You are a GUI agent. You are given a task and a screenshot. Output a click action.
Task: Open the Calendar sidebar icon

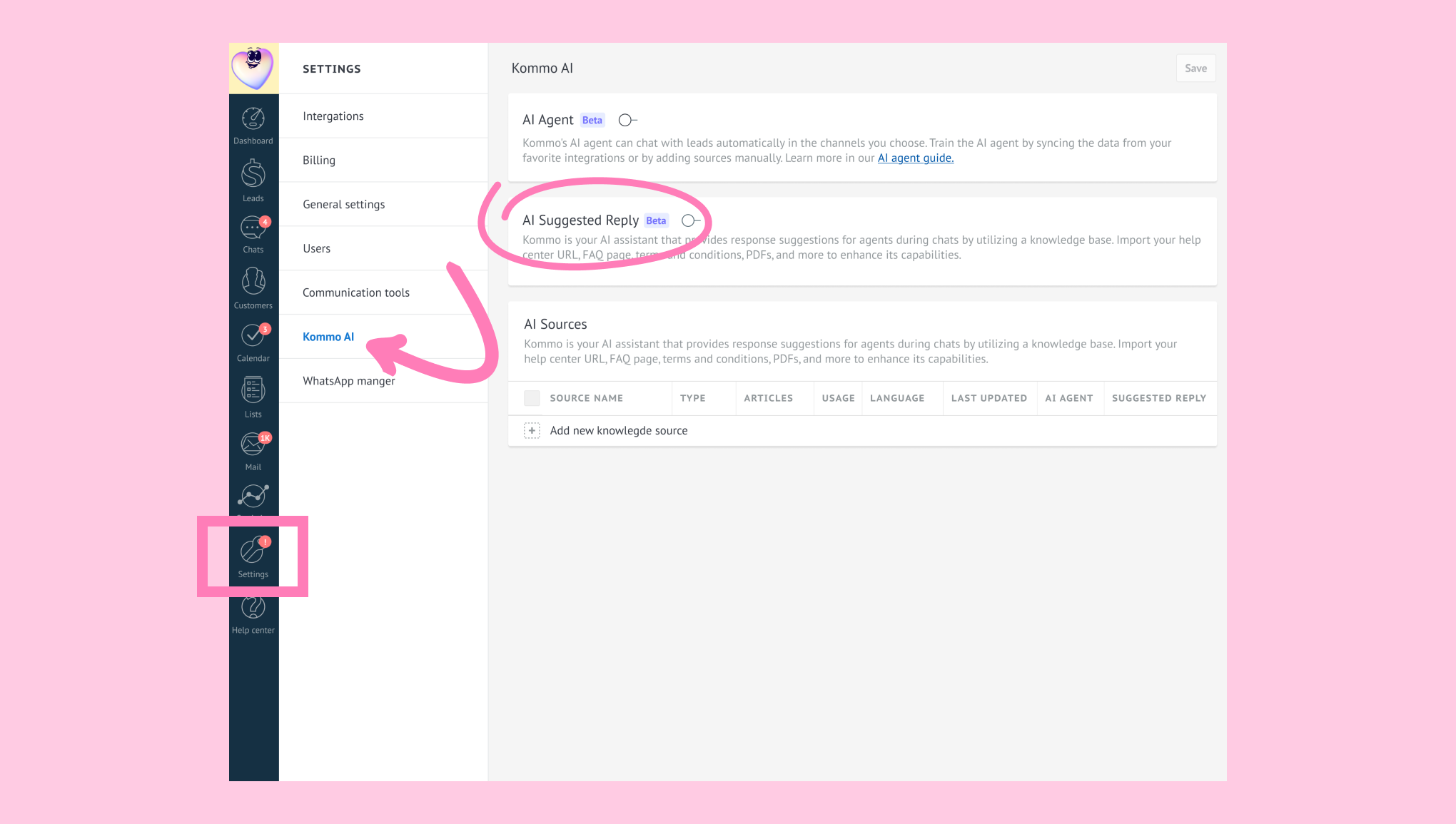tap(253, 335)
